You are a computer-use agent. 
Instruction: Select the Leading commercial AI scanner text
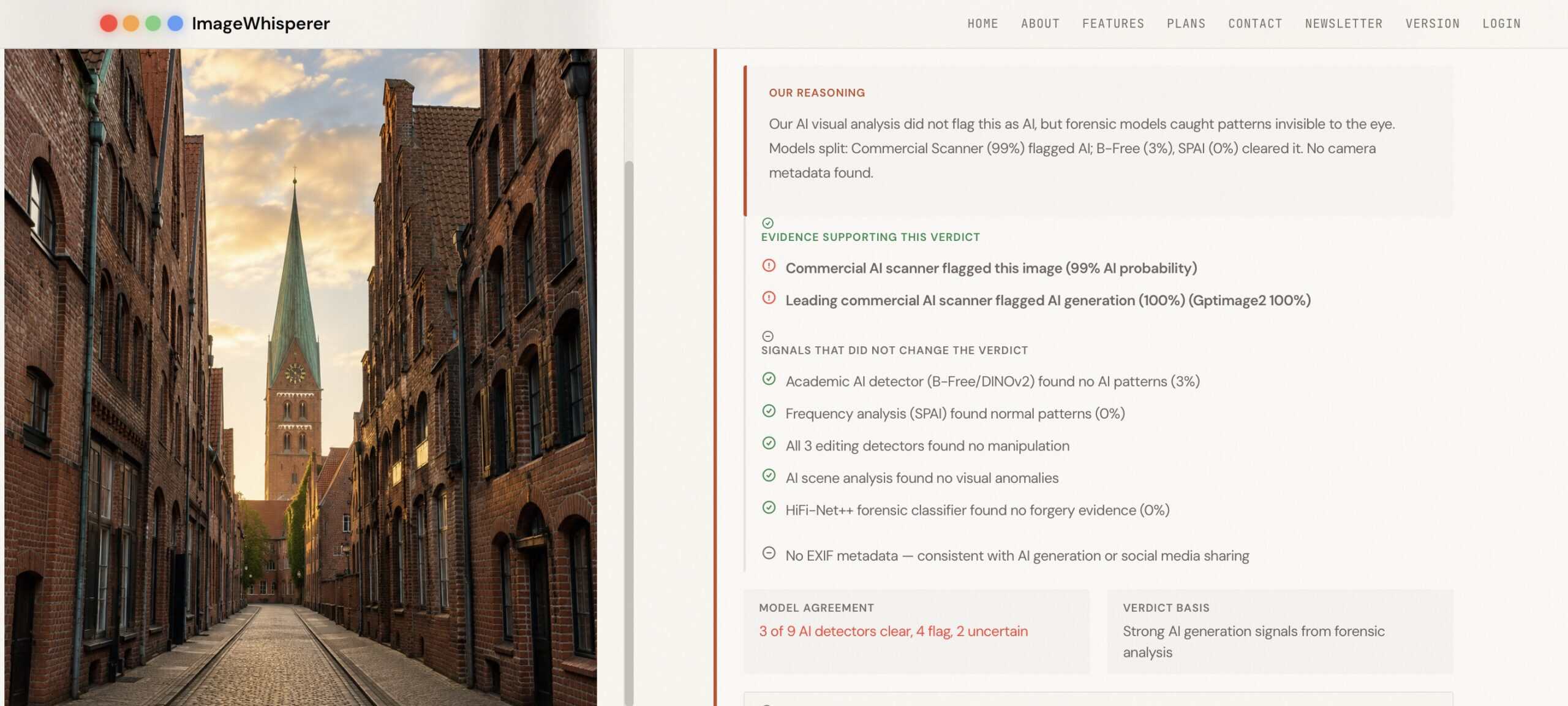[x=1048, y=300]
